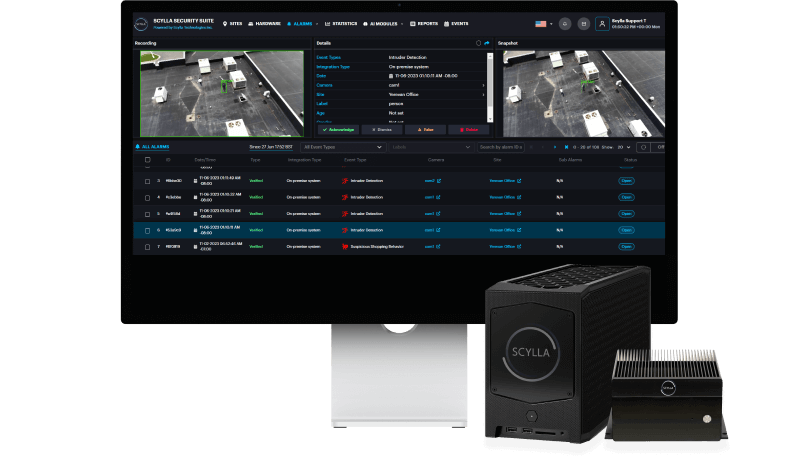Open the language flag dropdown
This screenshot has width=812, height=456.
pyautogui.click(x=543, y=24)
